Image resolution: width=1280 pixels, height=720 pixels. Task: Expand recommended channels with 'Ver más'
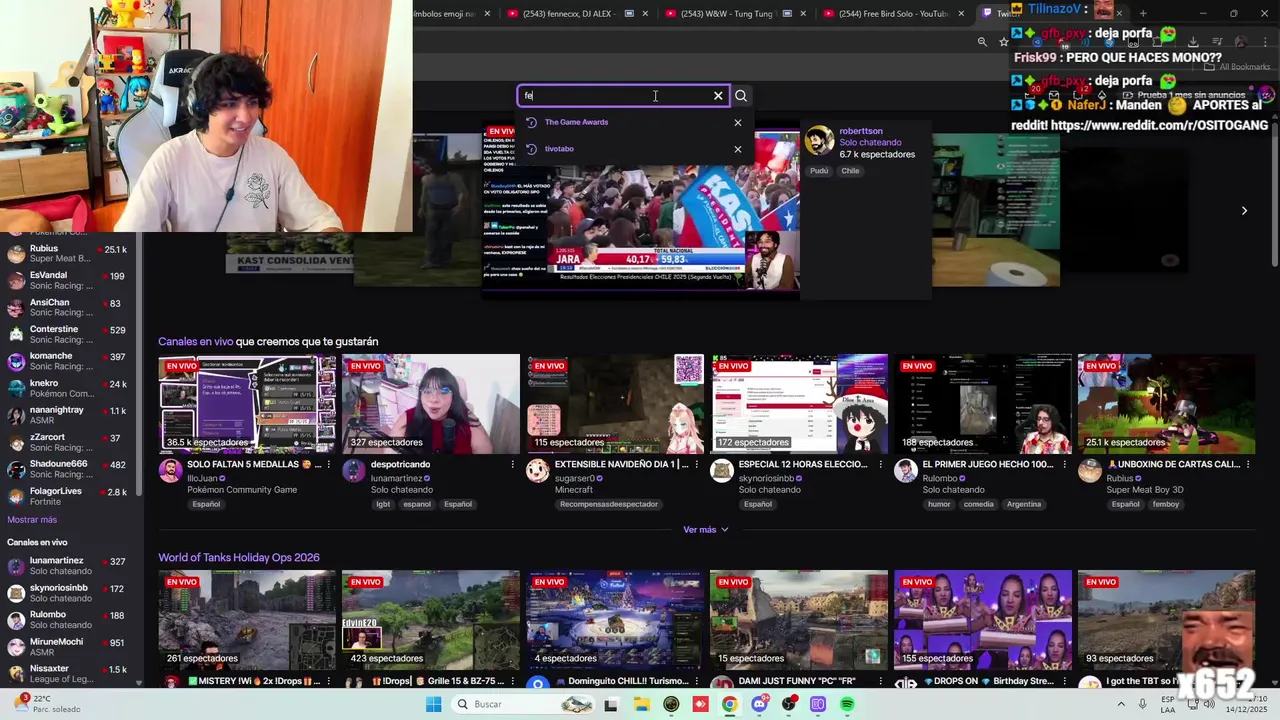click(x=705, y=530)
